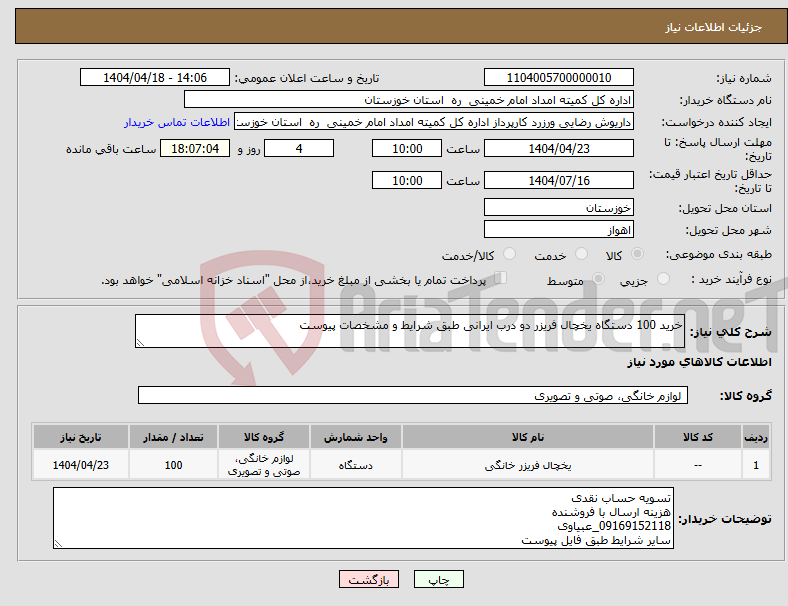Click the شماره نیاز number field
The height and width of the screenshot is (606, 788).
tap(559, 77)
